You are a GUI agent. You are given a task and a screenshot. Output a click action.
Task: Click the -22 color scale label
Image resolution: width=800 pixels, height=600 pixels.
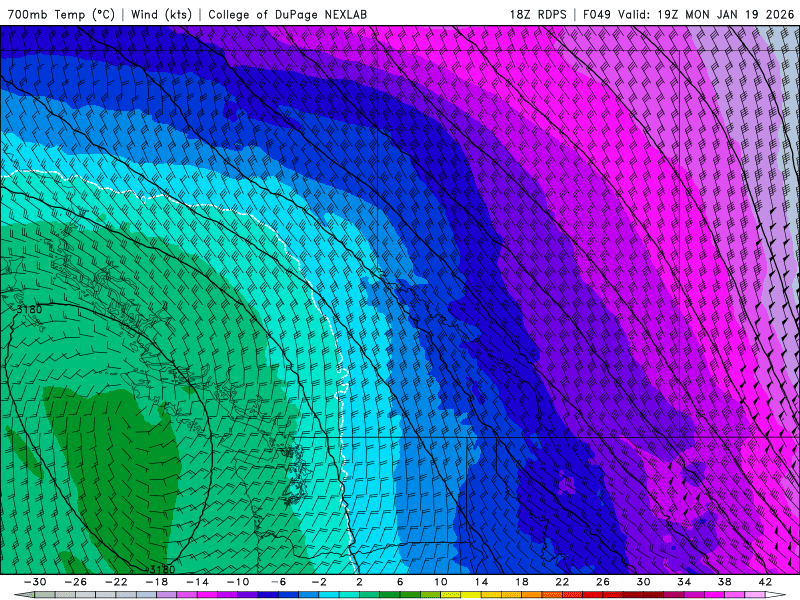coord(116,582)
